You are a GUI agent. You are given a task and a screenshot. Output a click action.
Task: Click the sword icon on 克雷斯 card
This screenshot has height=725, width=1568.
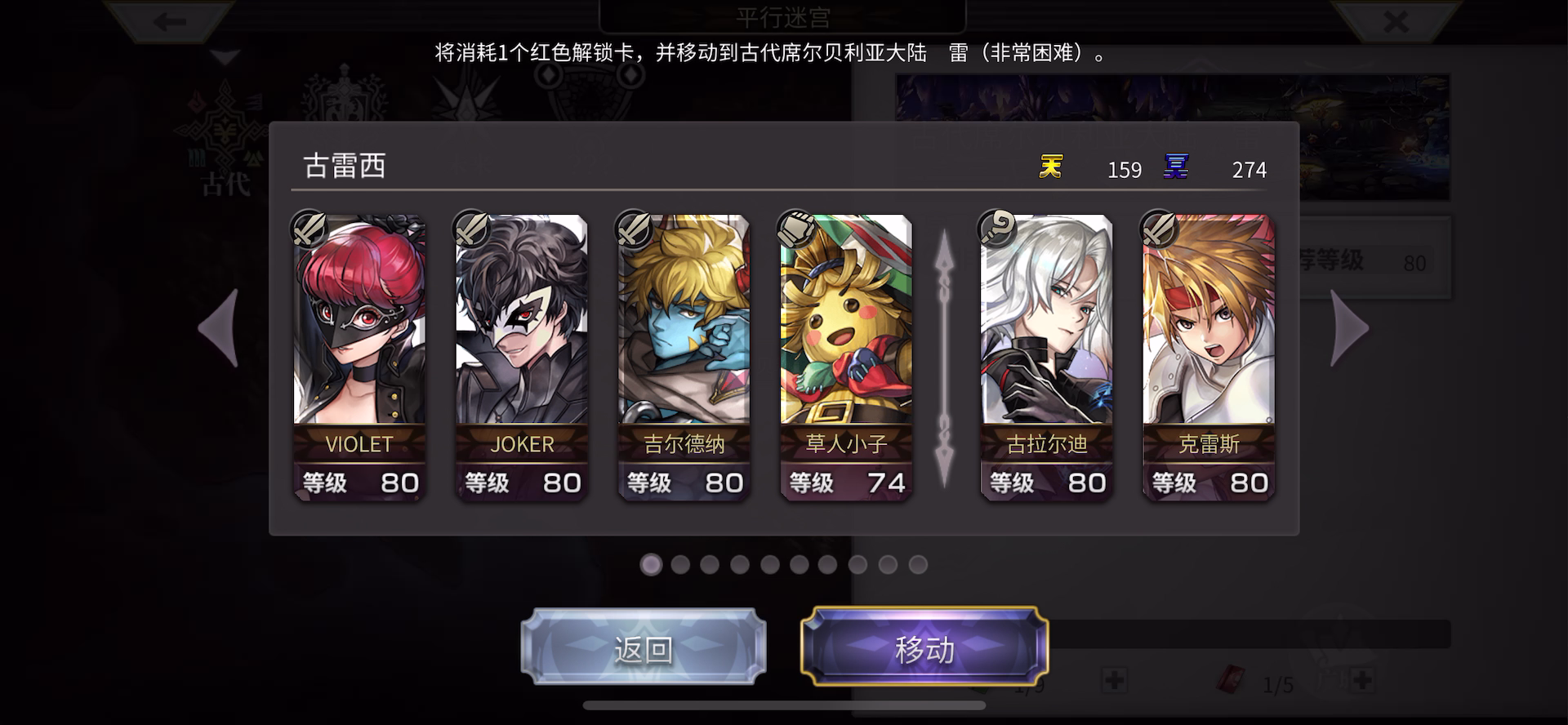[x=1159, y=229]
